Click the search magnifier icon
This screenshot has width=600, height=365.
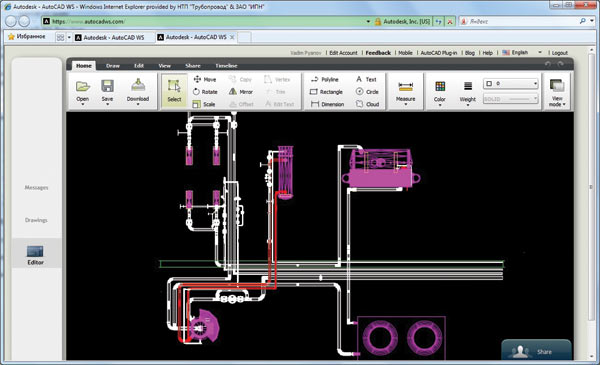582,21
